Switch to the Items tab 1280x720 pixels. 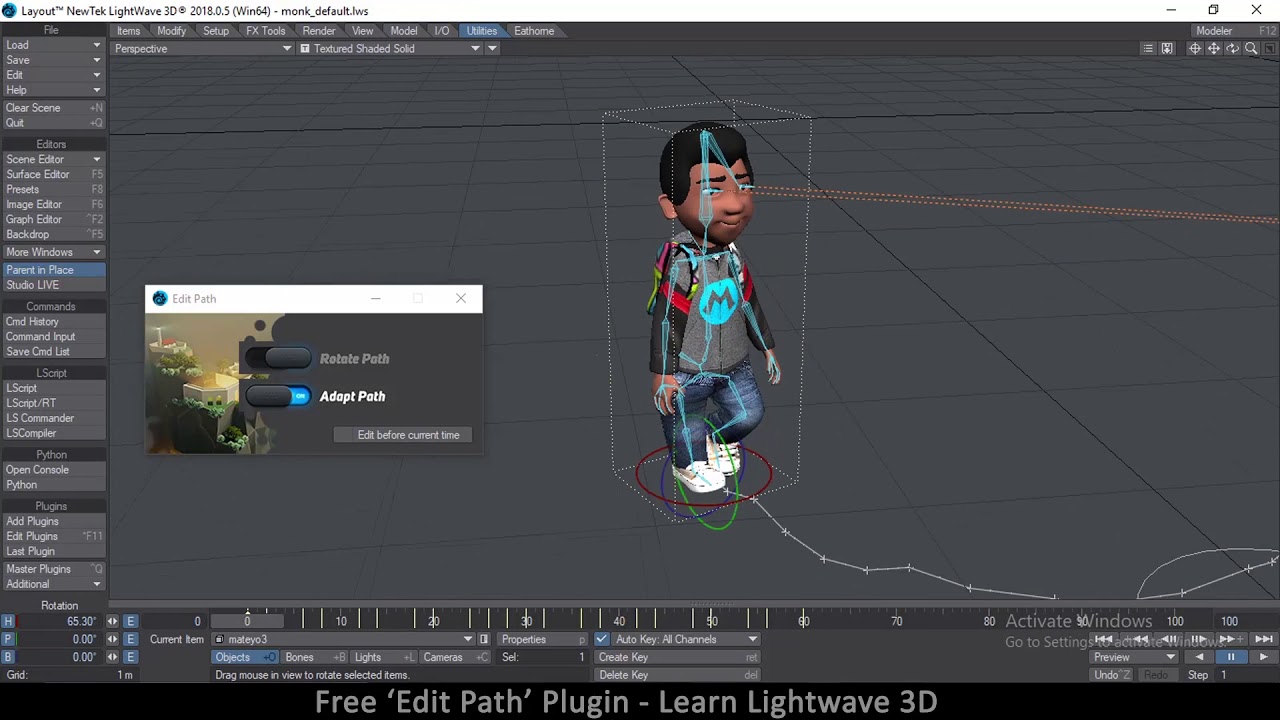[128, 31]
